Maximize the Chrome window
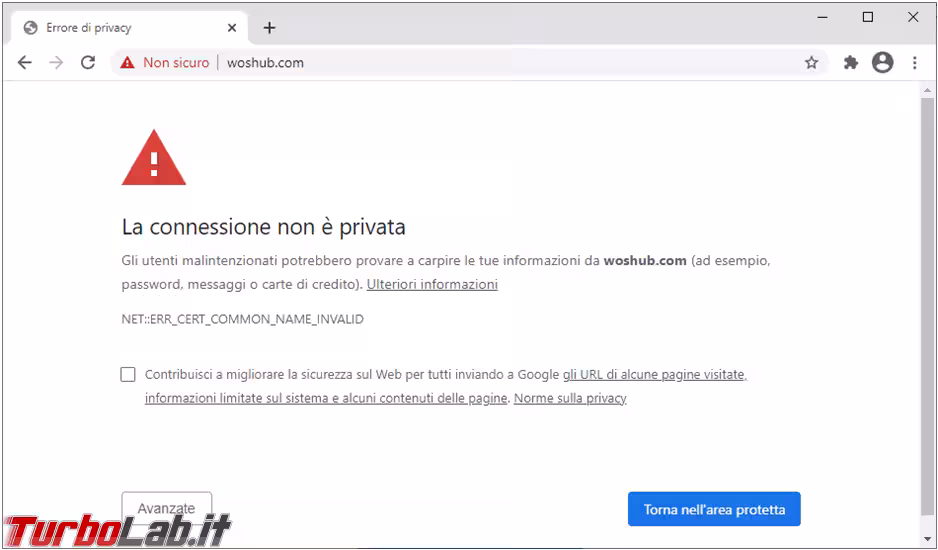The image size is (938, 550). pos(868,17)
